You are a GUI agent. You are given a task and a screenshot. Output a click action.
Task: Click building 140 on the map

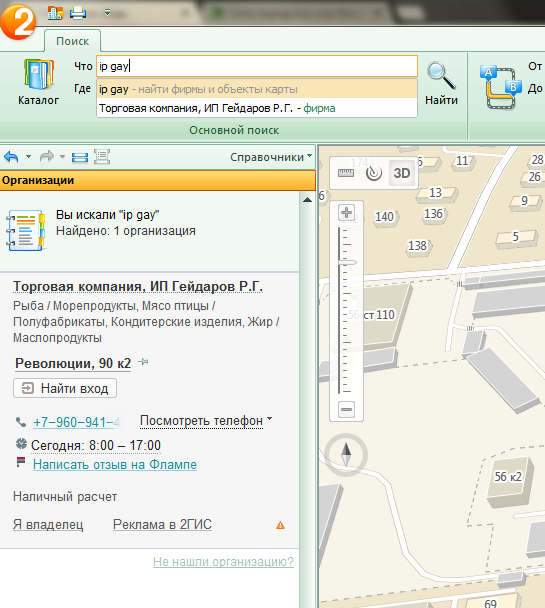tap(384, 217)
